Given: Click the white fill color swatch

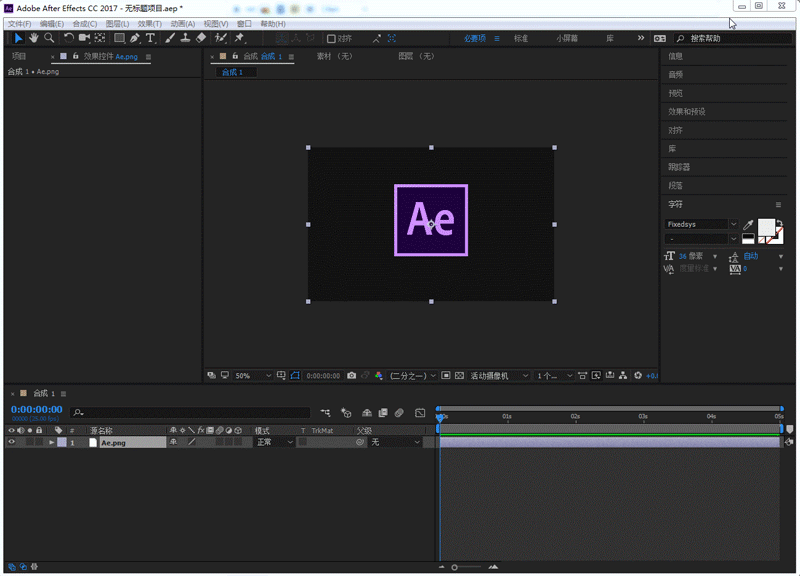Looking at the screenshot, I should 768,226.
